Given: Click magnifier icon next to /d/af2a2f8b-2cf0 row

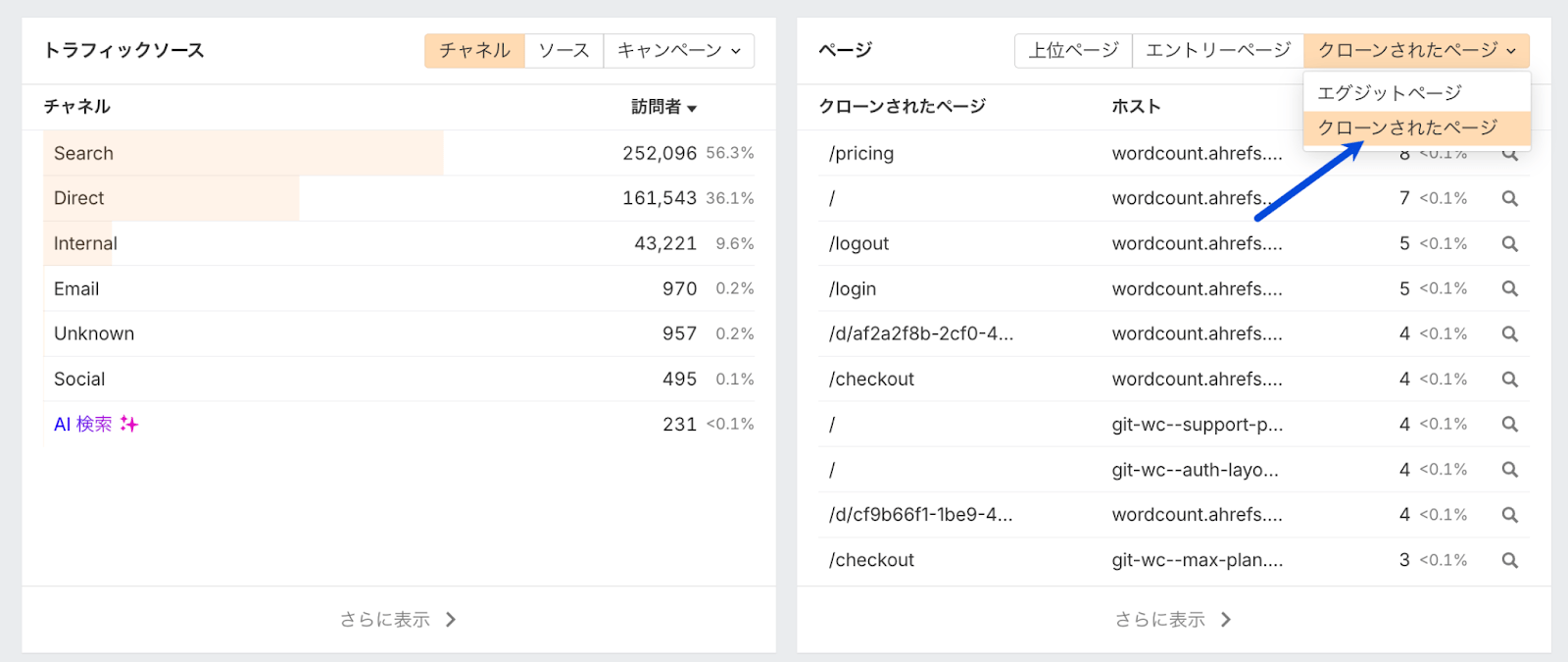Looking at the screenshot, I should (1509, 334).
